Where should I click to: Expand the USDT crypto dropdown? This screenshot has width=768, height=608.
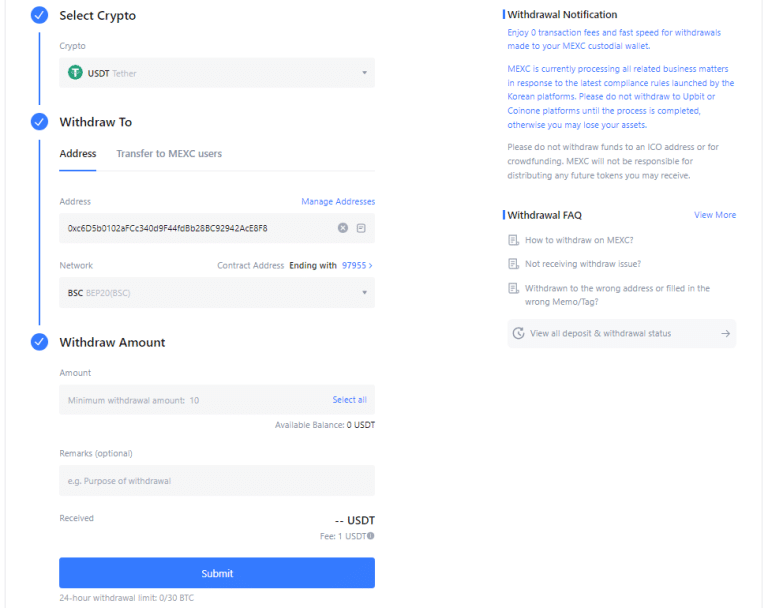(x=217, y=73)
